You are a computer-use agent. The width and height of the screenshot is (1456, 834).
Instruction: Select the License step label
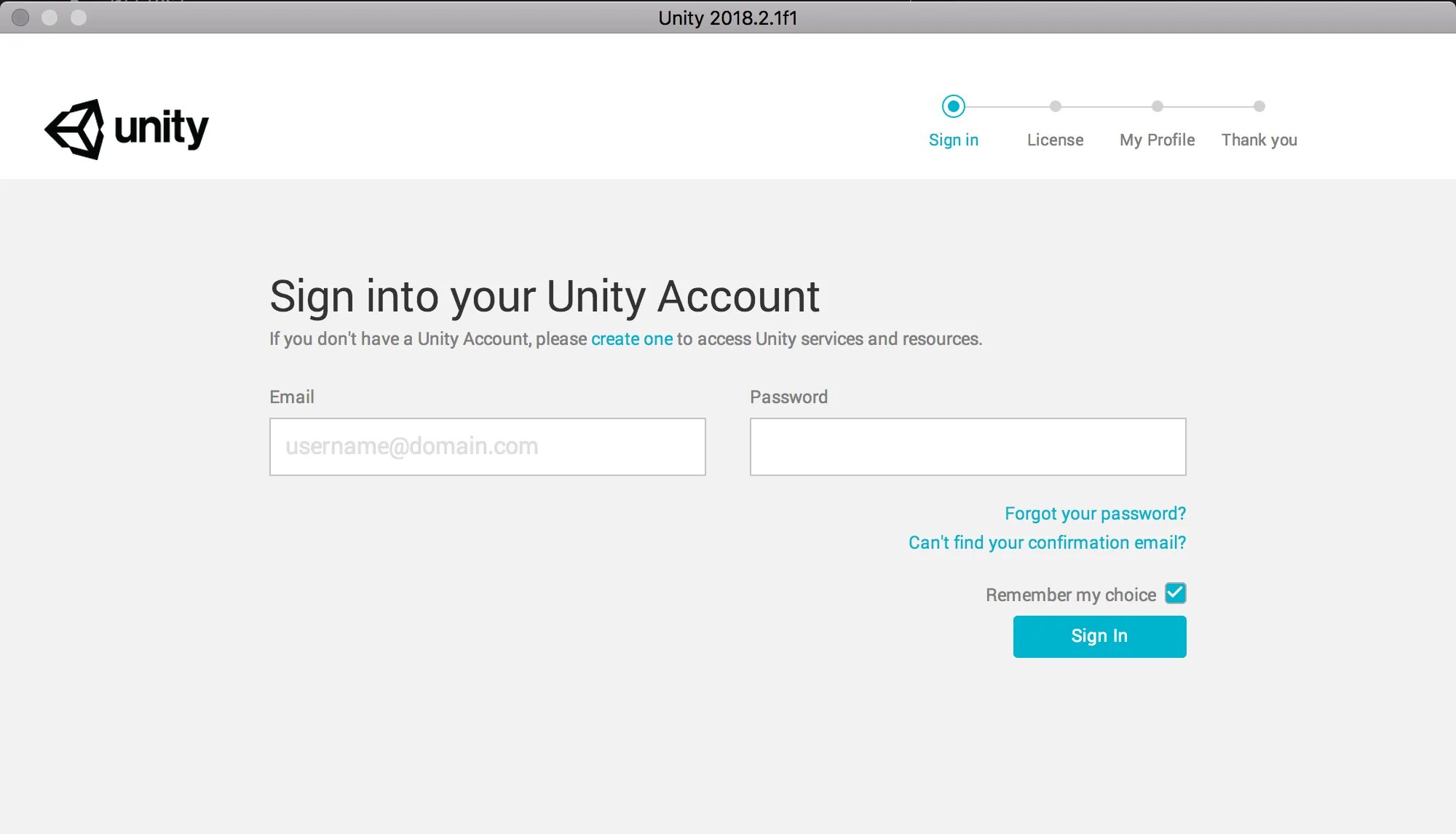click(x=1055, y=140)
